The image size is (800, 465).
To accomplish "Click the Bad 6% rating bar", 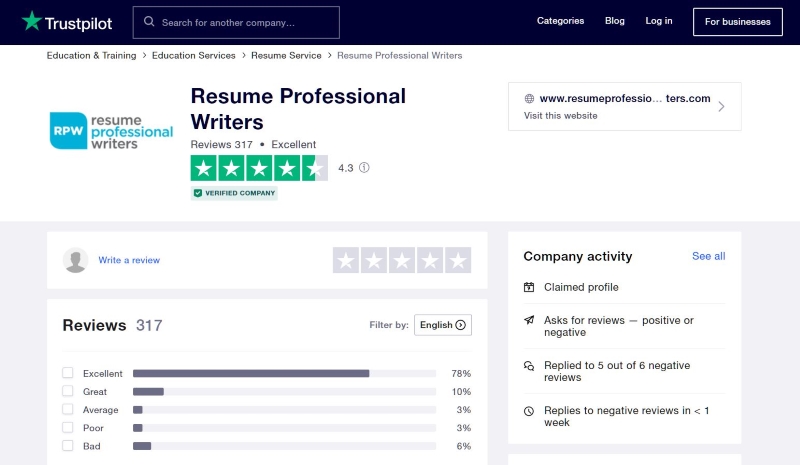I will pos(284,446).
